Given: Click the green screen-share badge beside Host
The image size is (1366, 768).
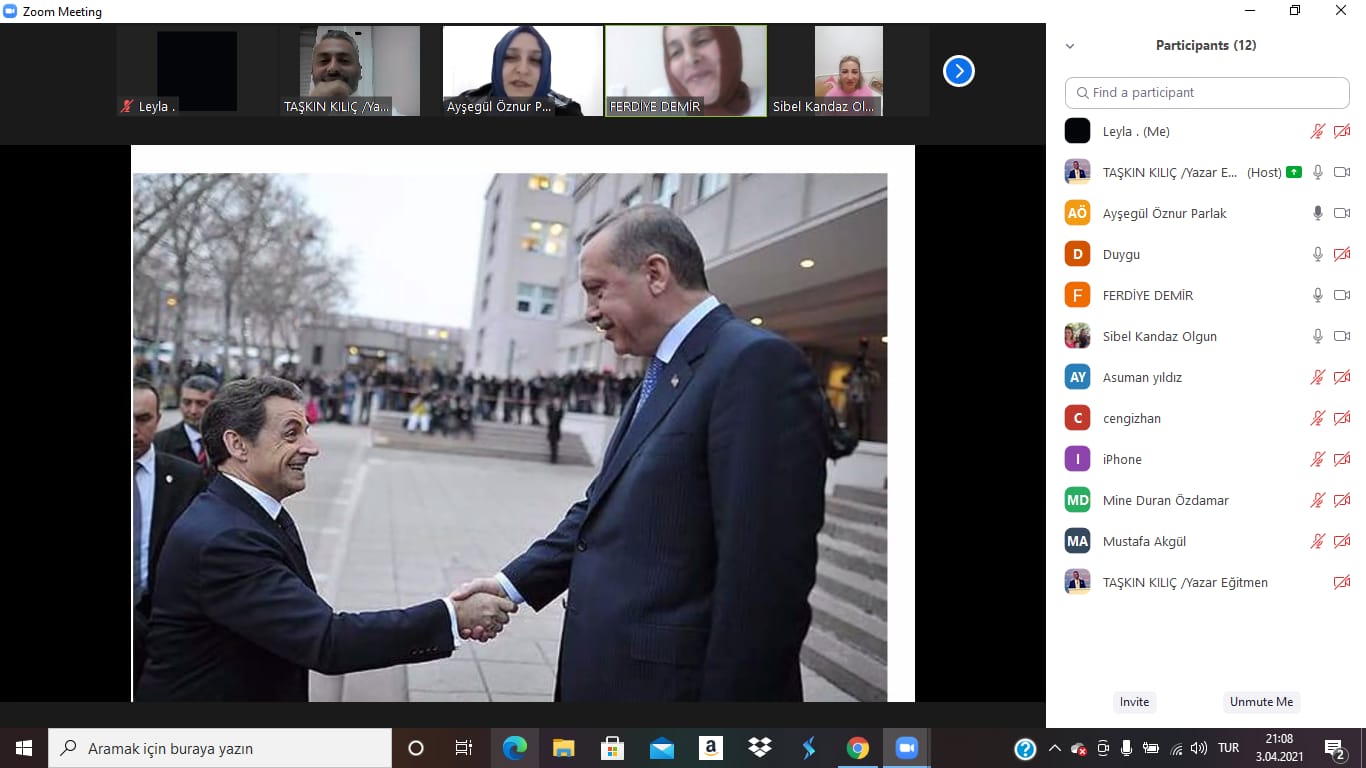Looking at the screenshot, I should pyautogui.click(x=1294, y=172).
